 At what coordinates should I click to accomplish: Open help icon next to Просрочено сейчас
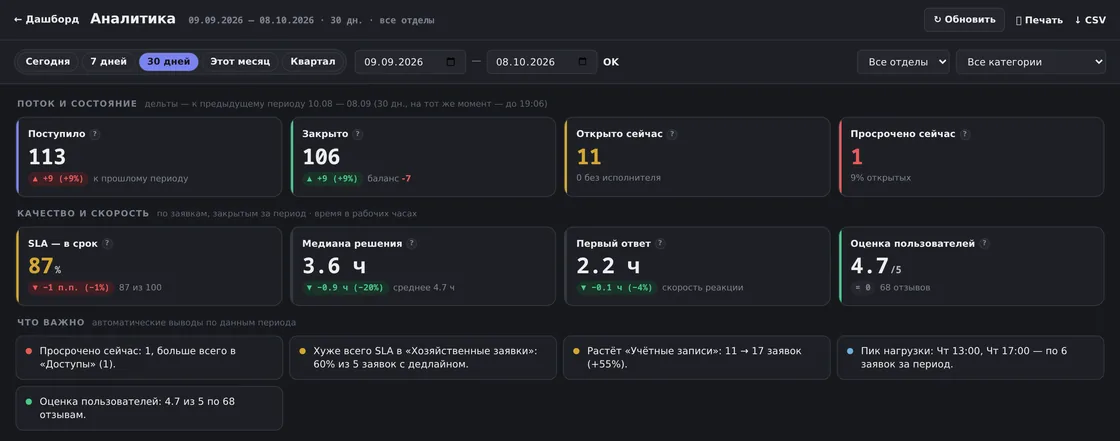pos(965,134)
